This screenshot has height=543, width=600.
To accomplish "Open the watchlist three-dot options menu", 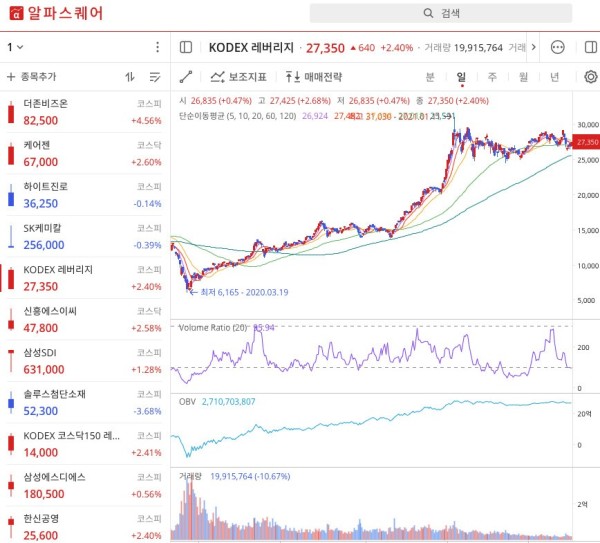I will point(157,47).
